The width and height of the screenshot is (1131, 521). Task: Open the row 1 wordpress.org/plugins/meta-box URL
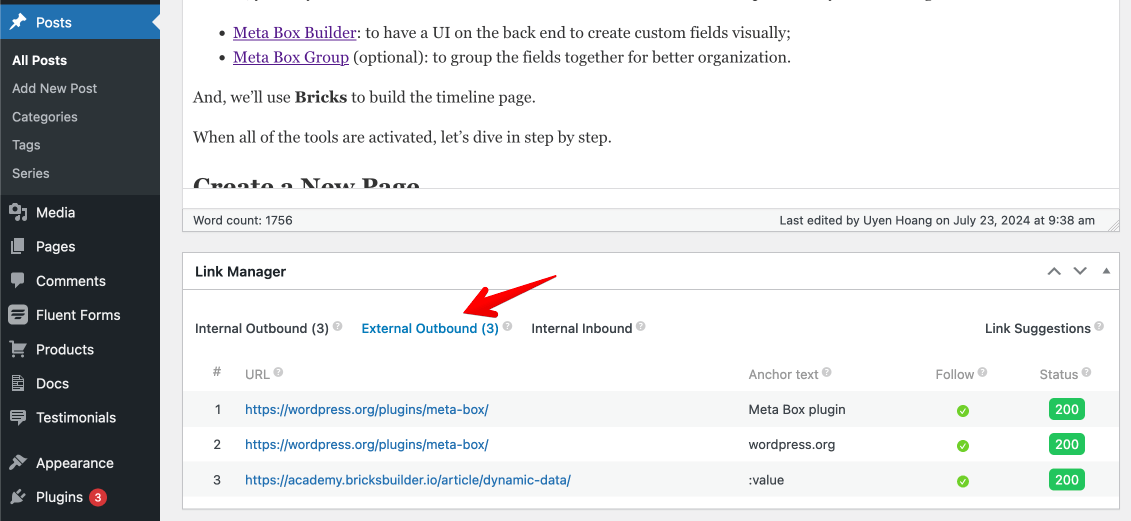tap(366, 409)
